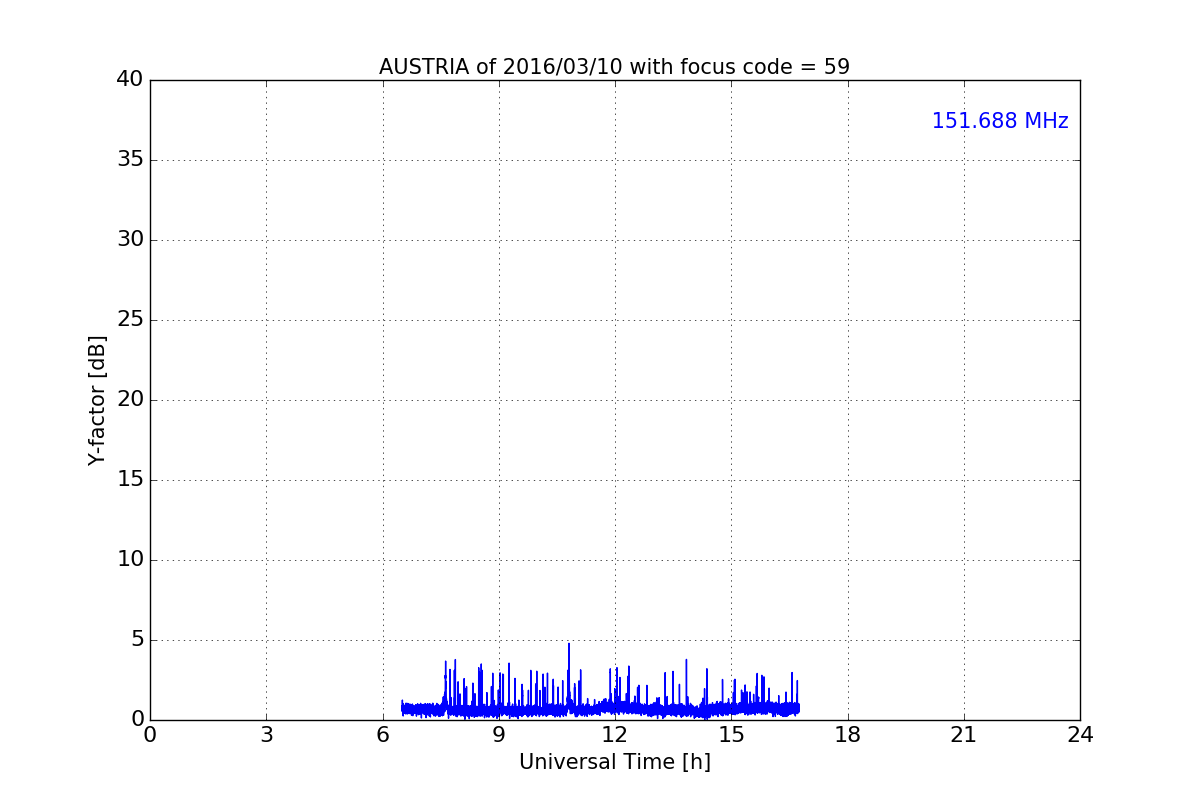Click x-axis tick label '6'
This screenshot has width=1200, height=800.
click(x=383, y=735)
